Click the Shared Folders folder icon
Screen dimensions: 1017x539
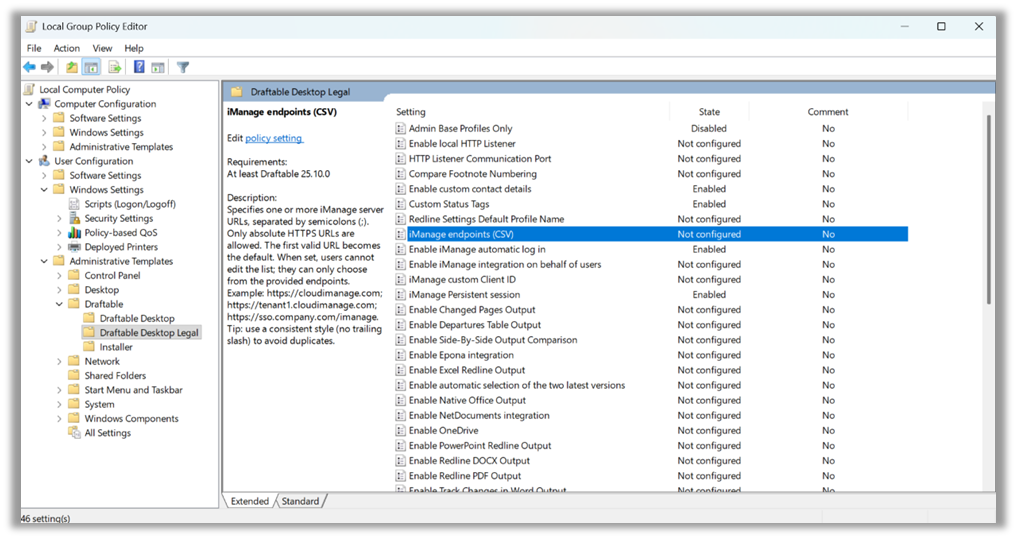click(74, 375)
